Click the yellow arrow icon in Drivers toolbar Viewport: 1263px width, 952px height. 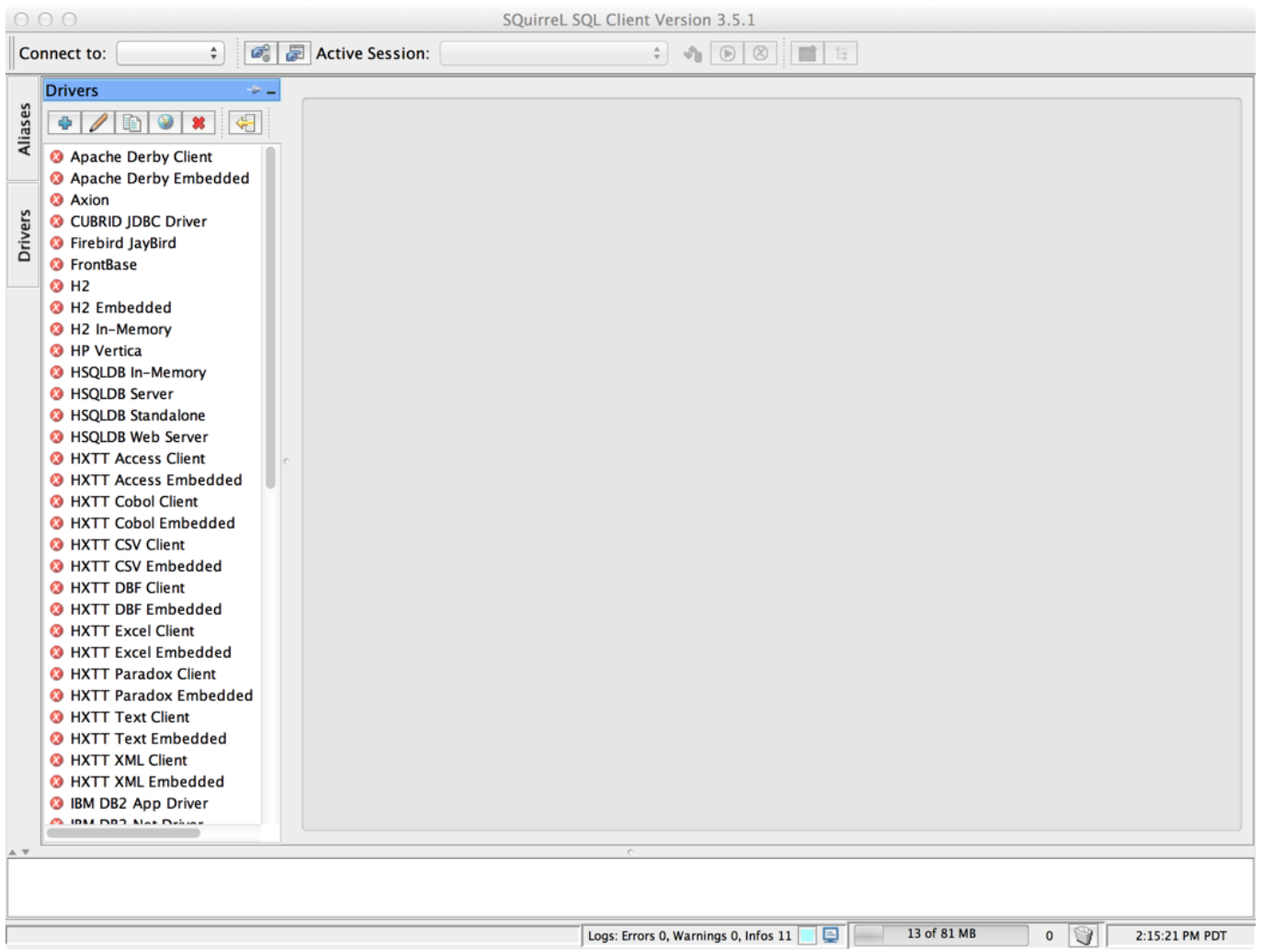[245, 123]
